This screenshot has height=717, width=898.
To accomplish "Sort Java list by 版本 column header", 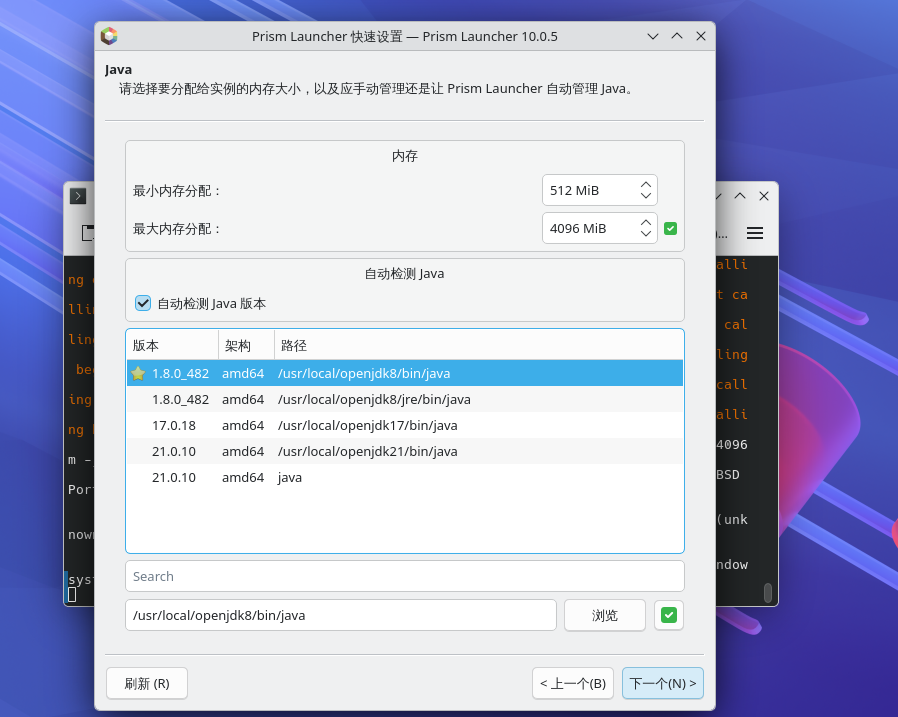I will click(172, 345).
